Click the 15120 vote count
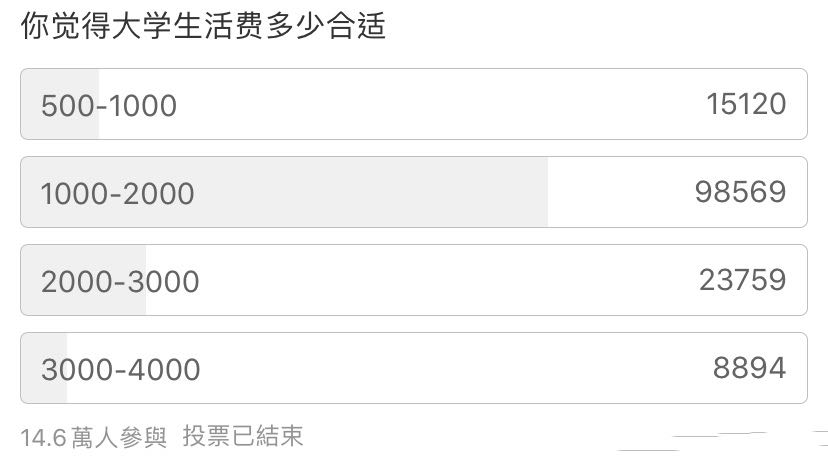Viewport: 828px width, 469px height. [745, 104]
